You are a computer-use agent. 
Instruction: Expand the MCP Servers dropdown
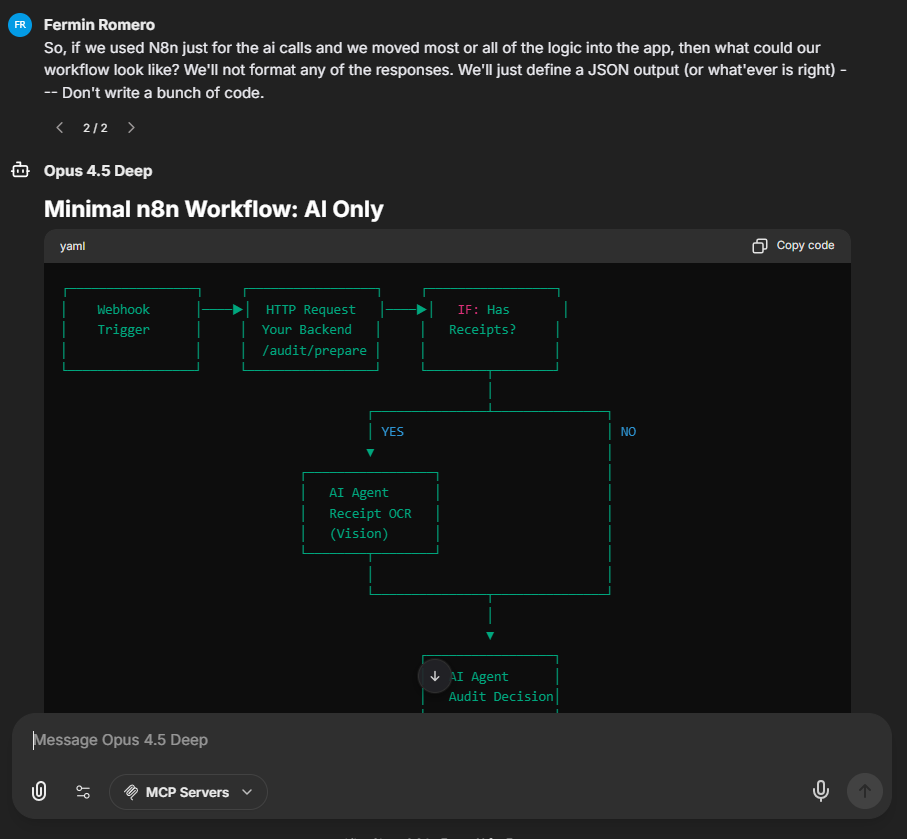[x=188, y=792]
